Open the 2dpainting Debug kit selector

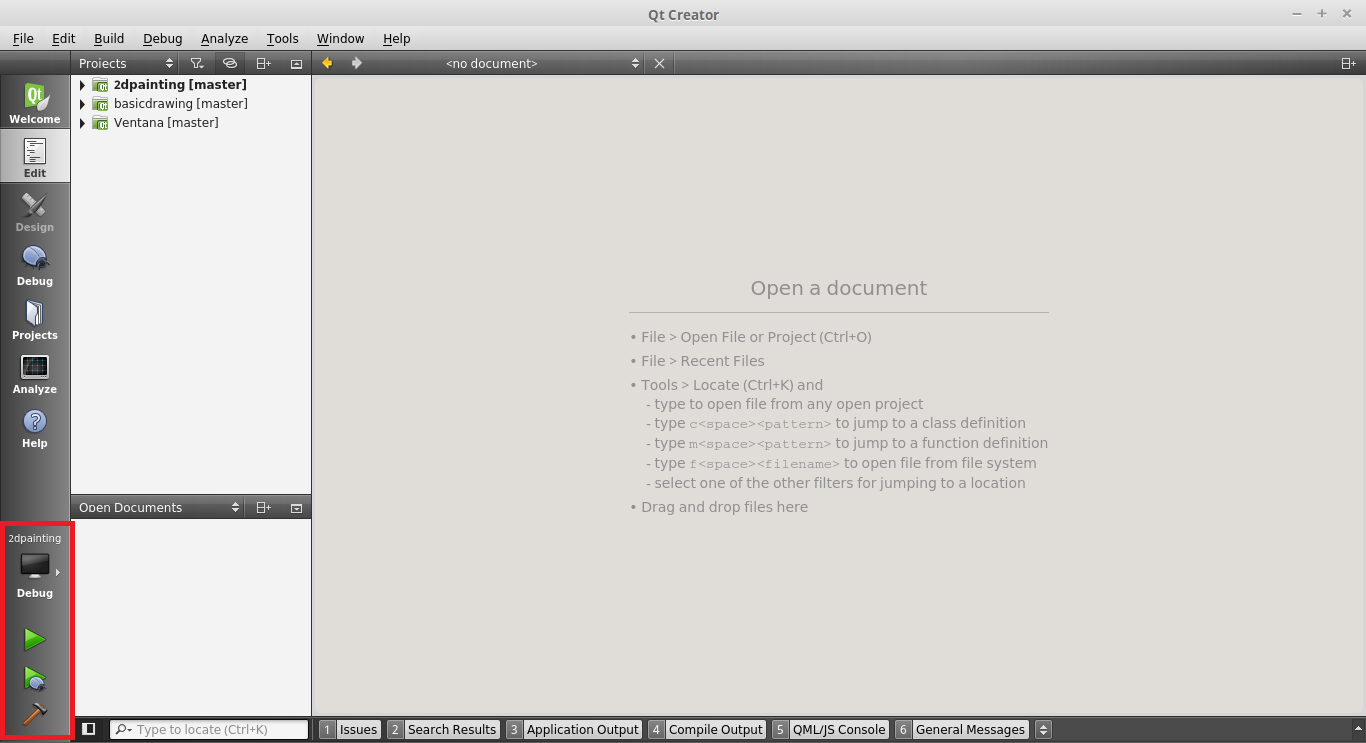pyautogui.click(x=35, y=567)
